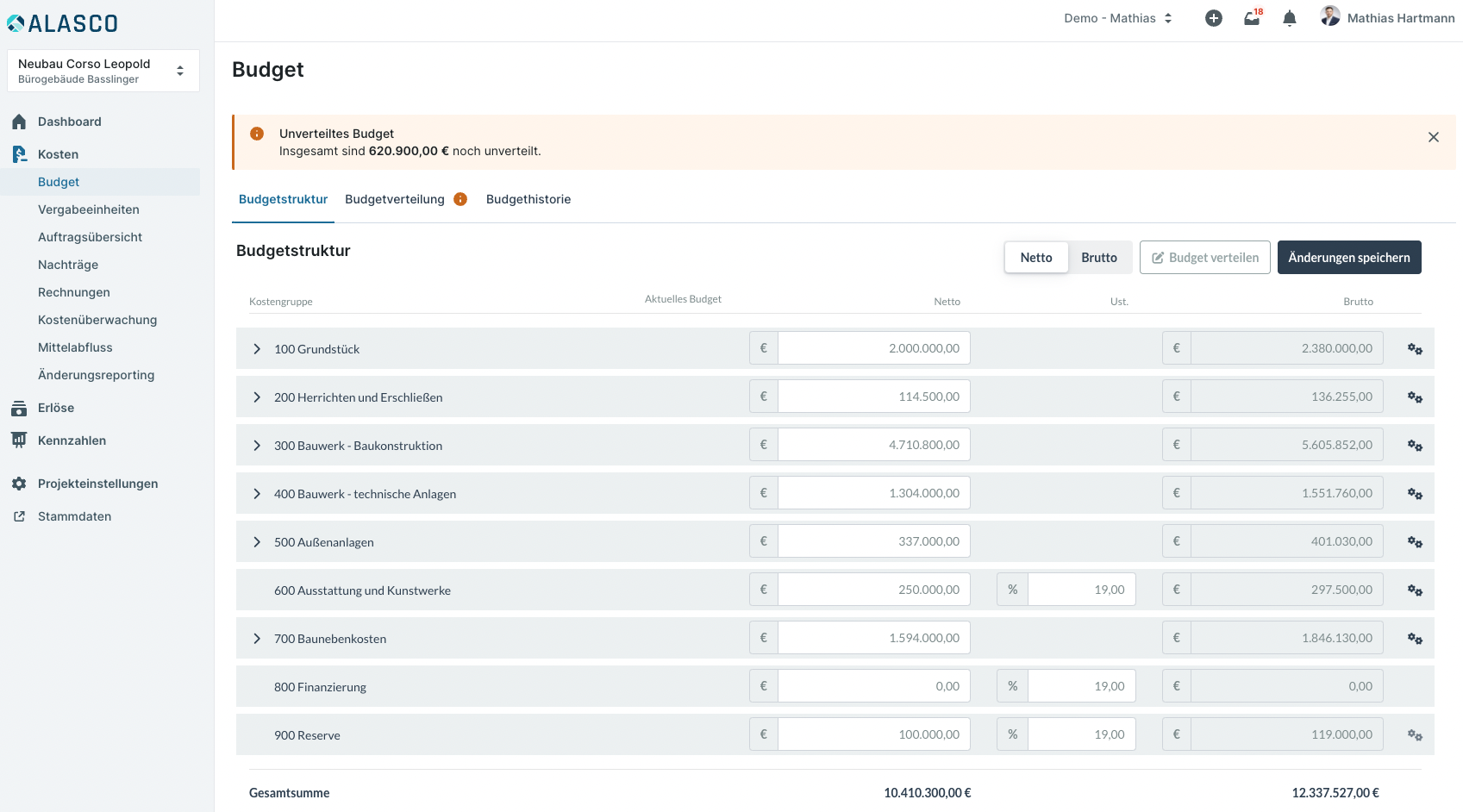The width and height of the screenshot is (1463, 812).
Task: Click the Dashboard home icon
Action: 19,122
